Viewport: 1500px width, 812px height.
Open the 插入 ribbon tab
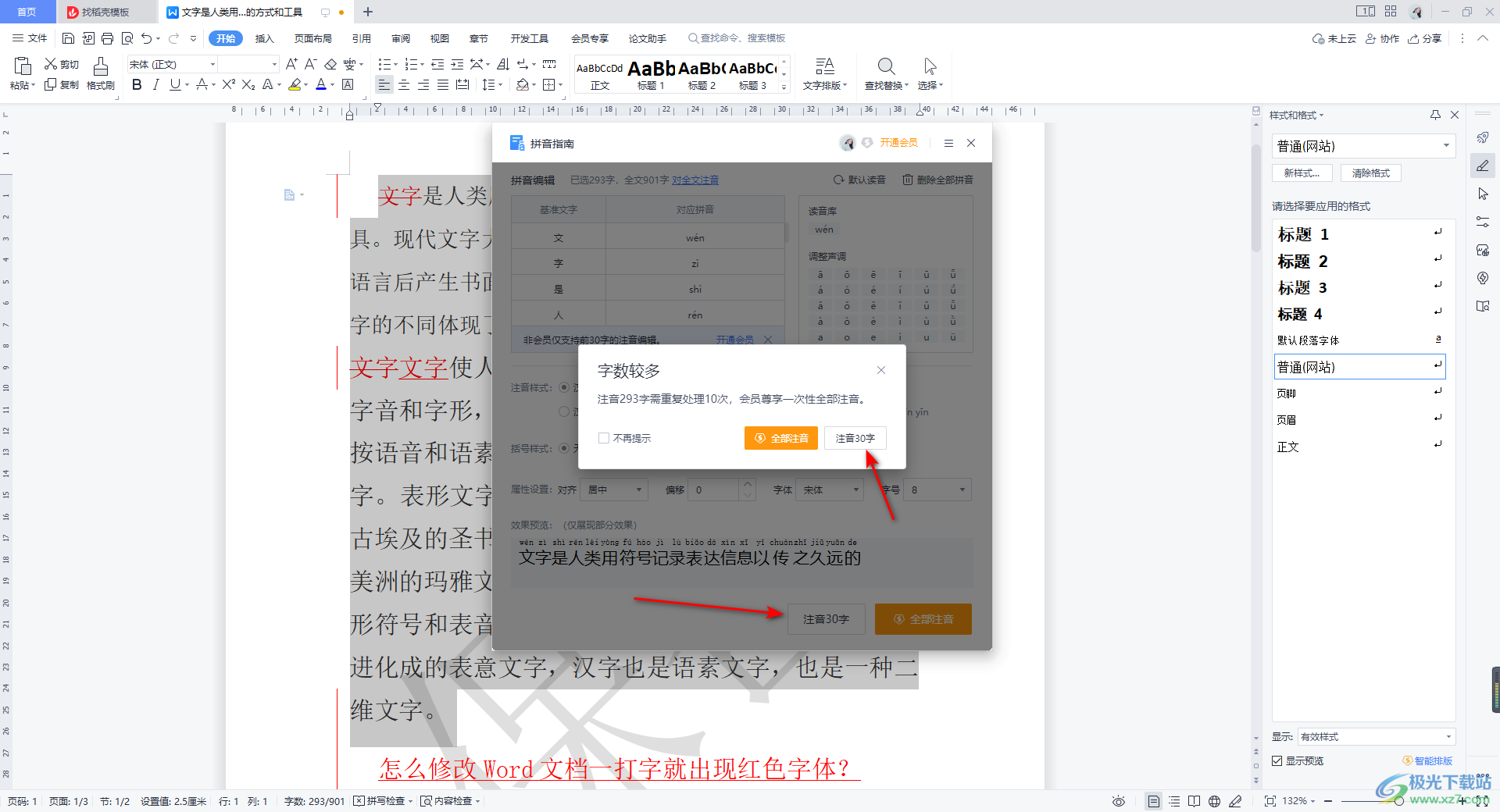(x=265, y=38)
